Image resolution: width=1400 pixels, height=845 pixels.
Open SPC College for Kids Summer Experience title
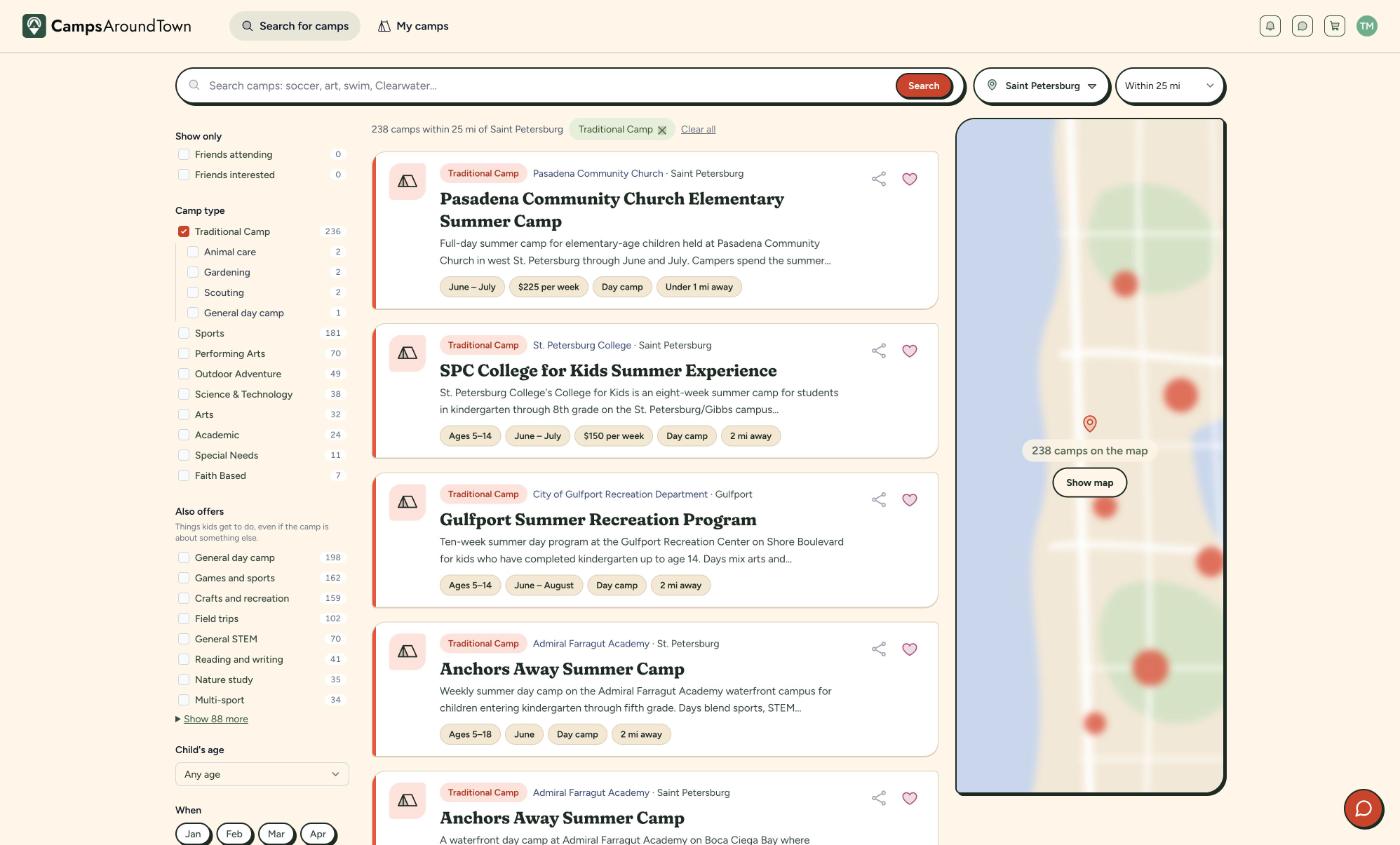pos(608,371)
